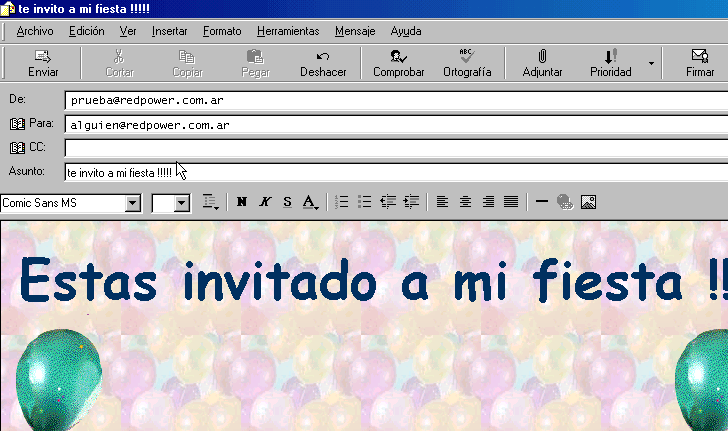Send the message with the Enviar button
Screen dimensions: 728x431
pyautogui.click(x=43, y=63)
